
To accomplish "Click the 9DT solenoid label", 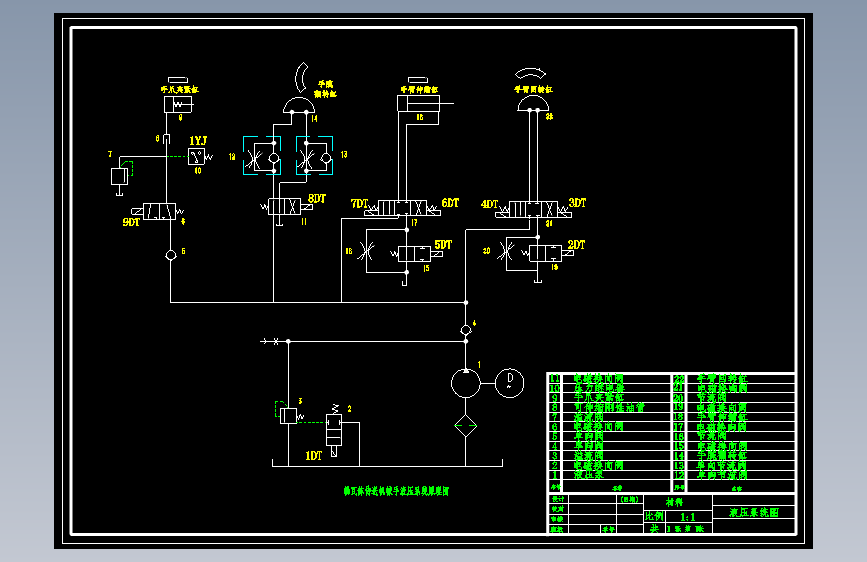I will [131, 222].
